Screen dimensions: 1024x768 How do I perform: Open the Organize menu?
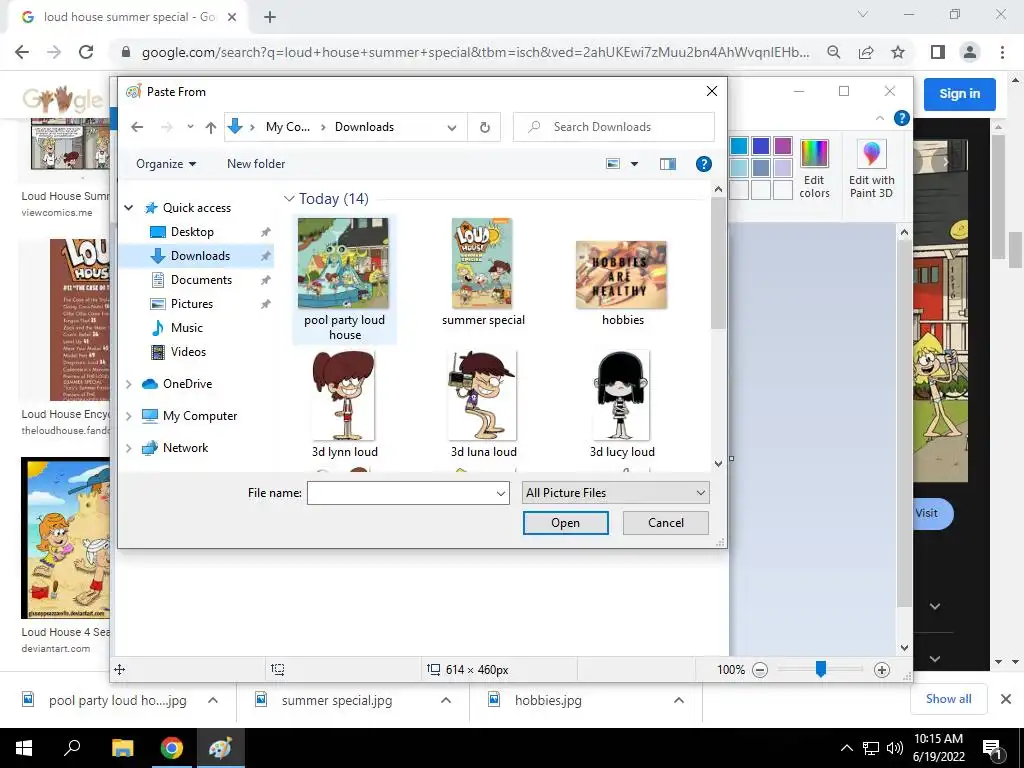coord(166,164)
